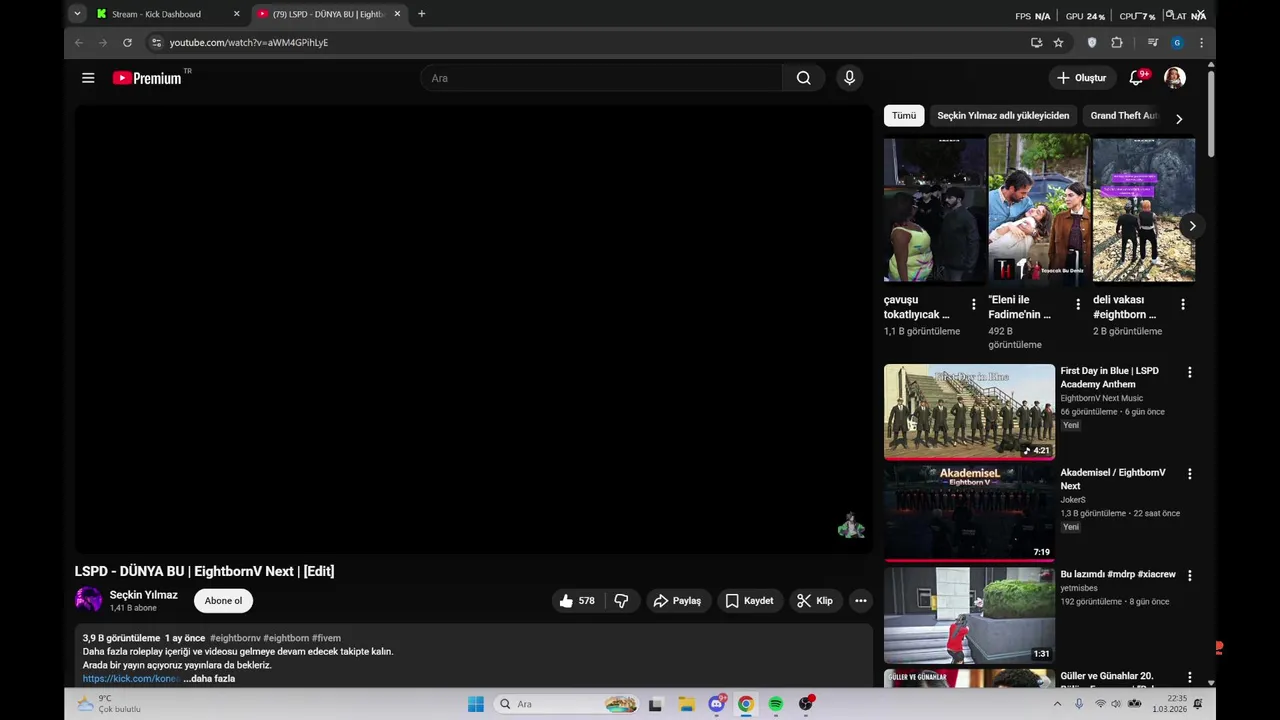This screenshot has width=1280, height=720.
Task: Show next shorts with arrow
Action: 1192,226
